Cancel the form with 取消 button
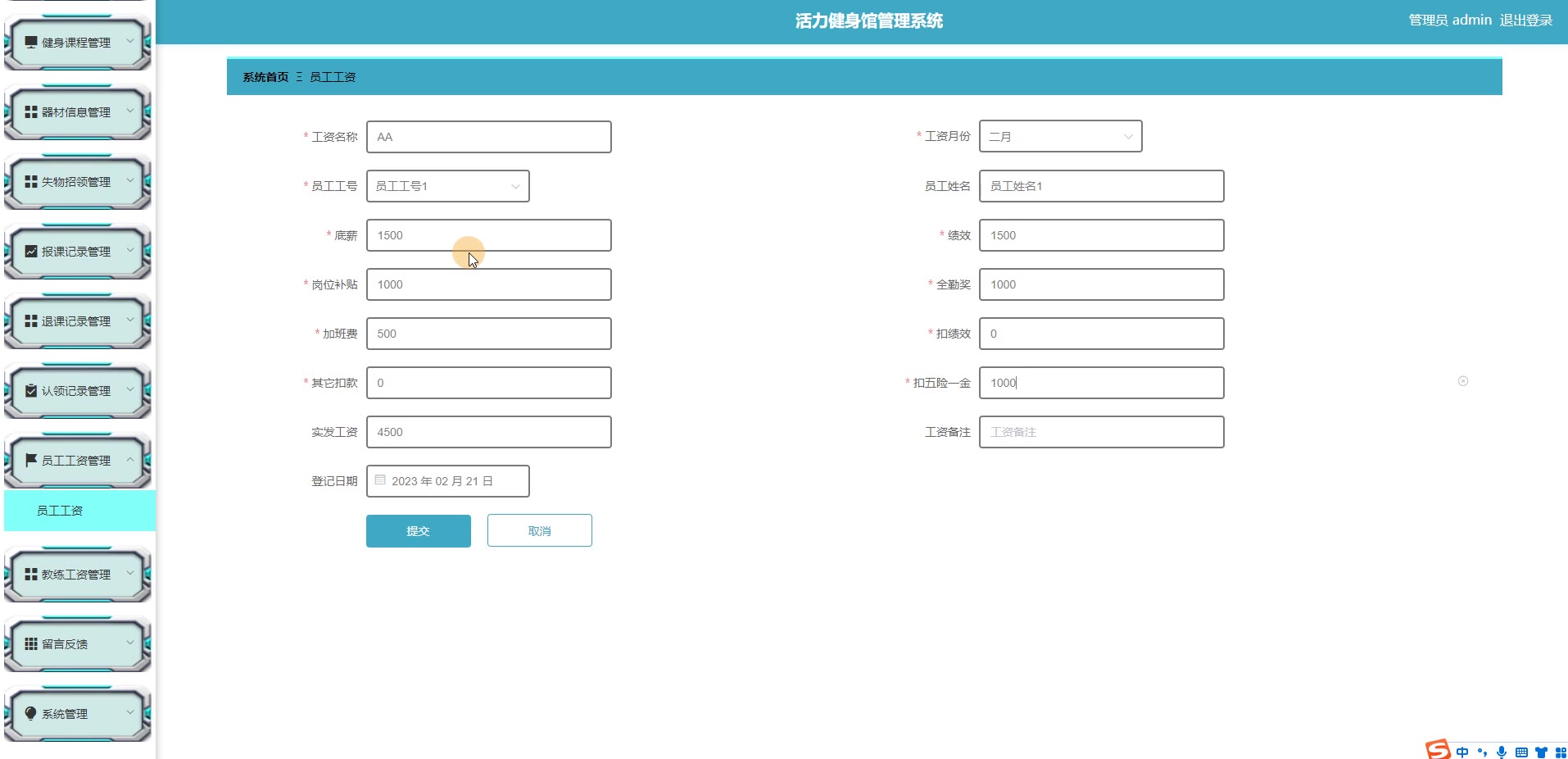This screenshot has width=1568, height=759. 539,531
